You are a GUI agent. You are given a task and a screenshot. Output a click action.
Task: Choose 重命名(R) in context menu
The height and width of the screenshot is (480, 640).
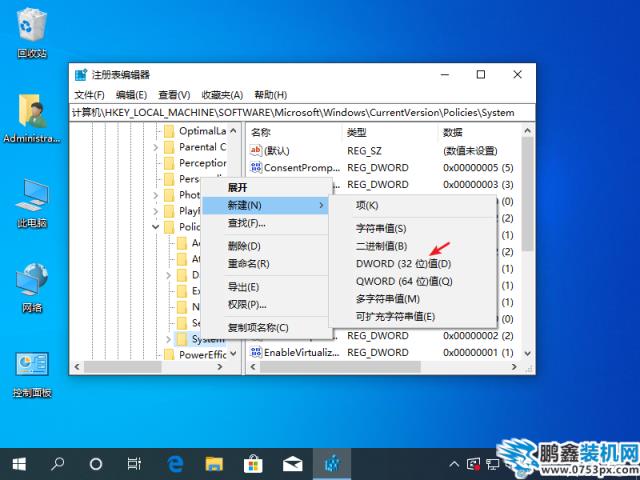tap(267, 264)
